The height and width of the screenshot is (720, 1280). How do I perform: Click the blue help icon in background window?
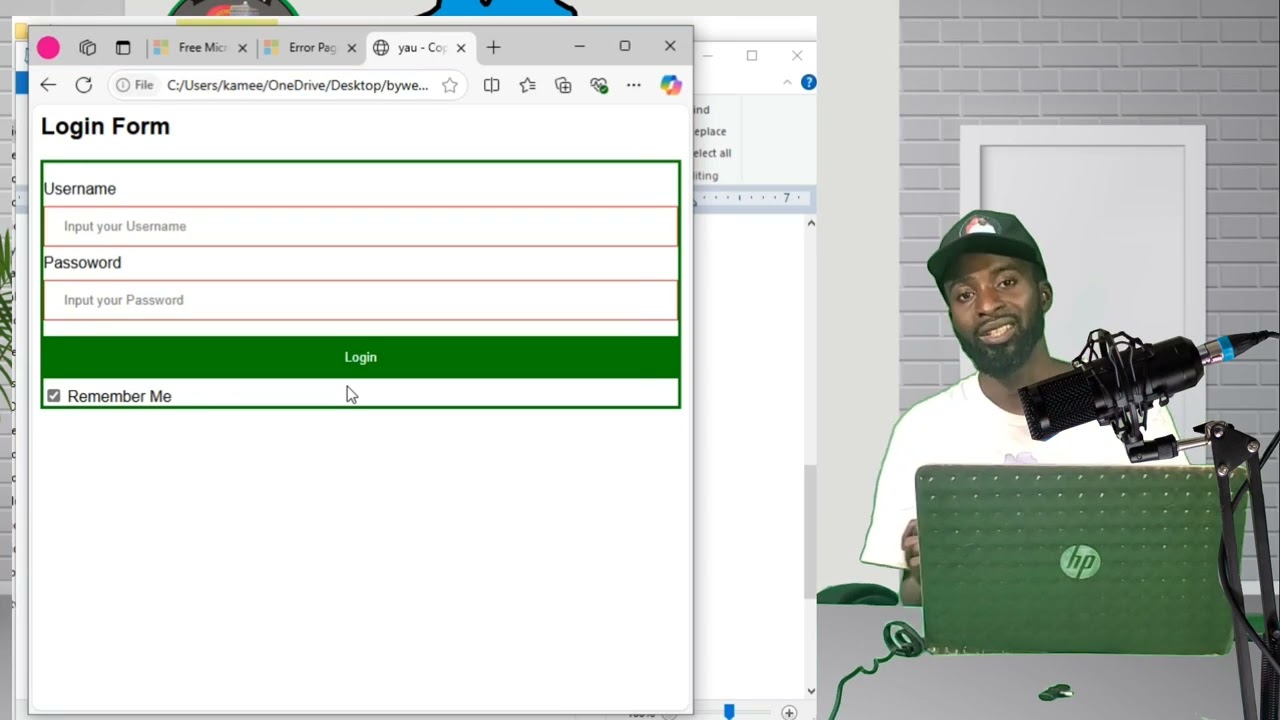[808, 82]
